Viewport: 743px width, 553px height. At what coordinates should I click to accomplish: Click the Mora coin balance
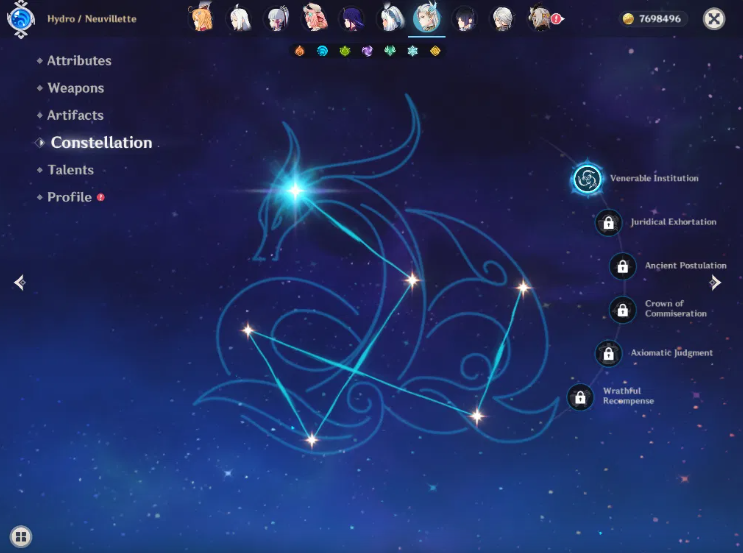pyautogui.click(x=653, y=19)
